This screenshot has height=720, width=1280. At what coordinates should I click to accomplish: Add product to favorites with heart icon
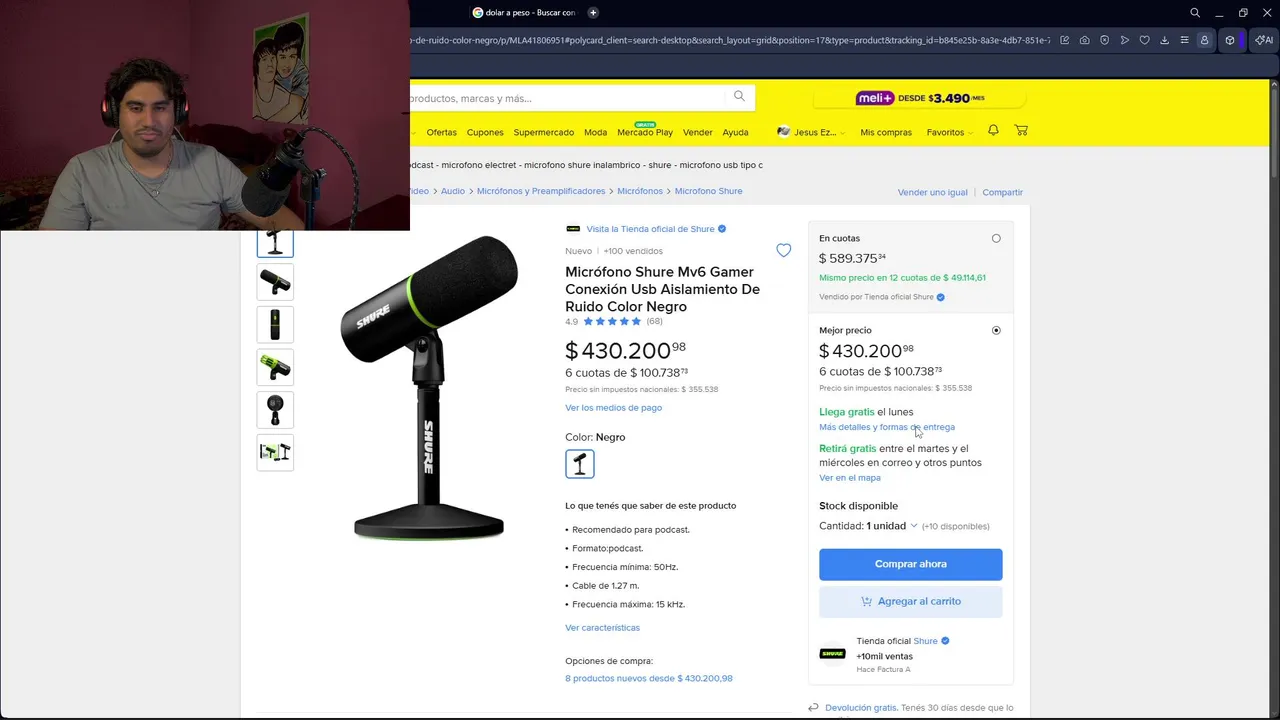point(784,251)
